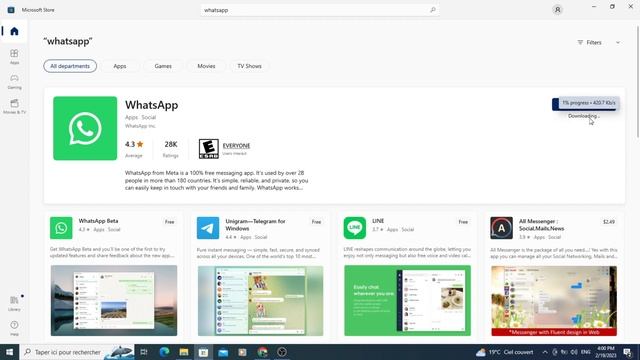Launch Microsoft Edge from taskbar
640x360 pixels.
point(164,352)
